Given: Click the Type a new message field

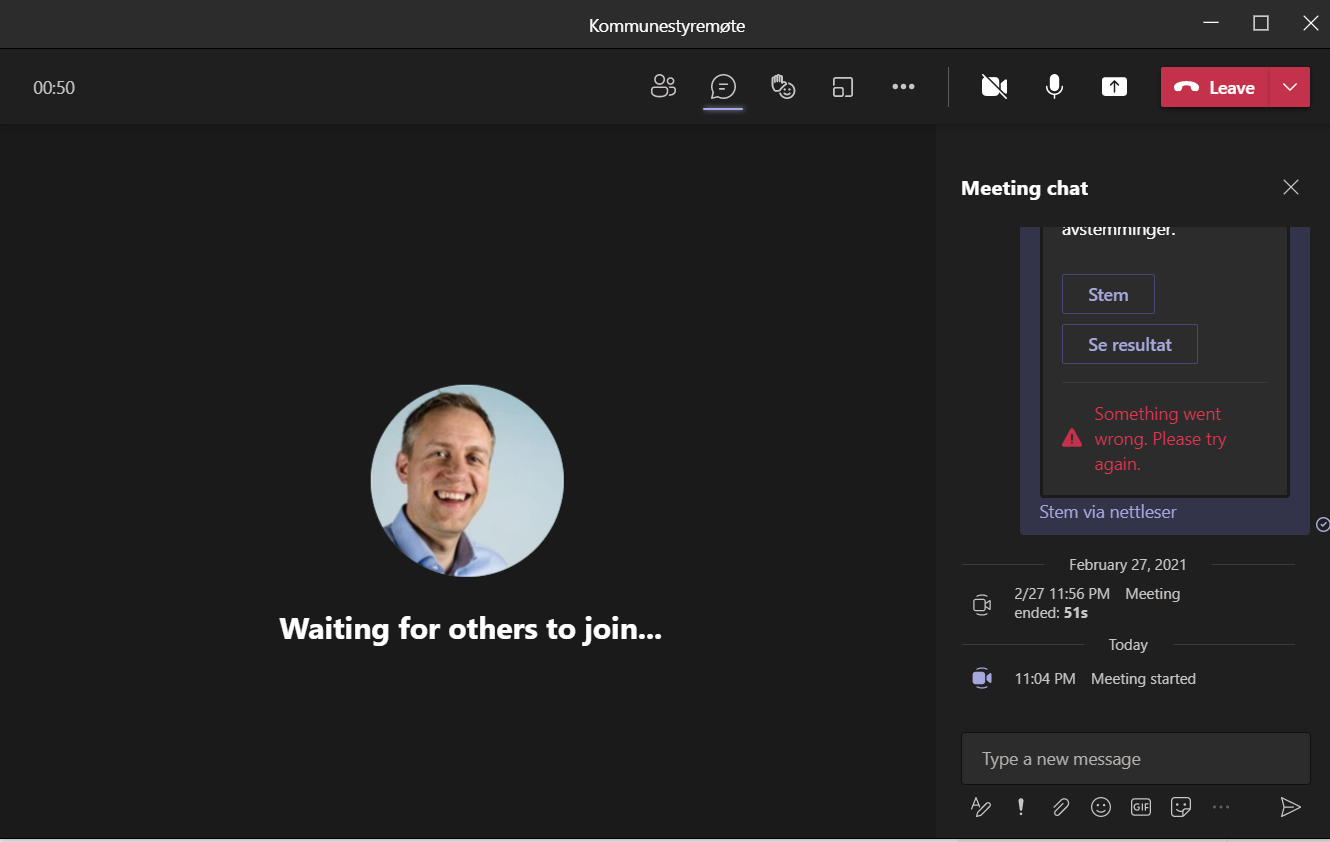Looking at the screenshot, I should 1135,758.
